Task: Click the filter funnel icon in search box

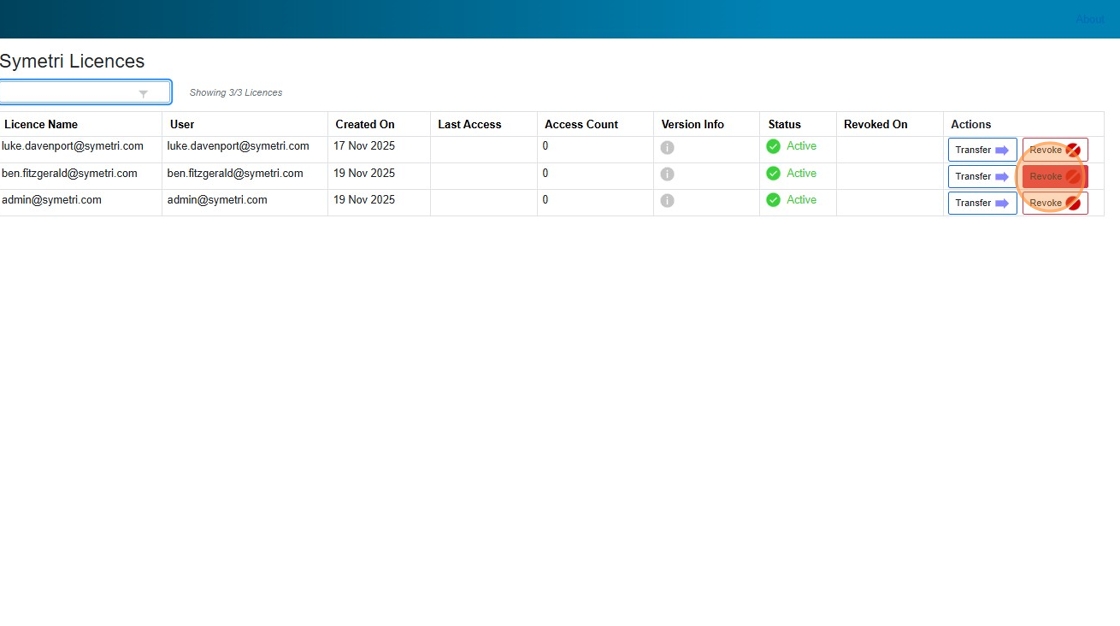Action: pyautogui.click(x=143, y=94)
